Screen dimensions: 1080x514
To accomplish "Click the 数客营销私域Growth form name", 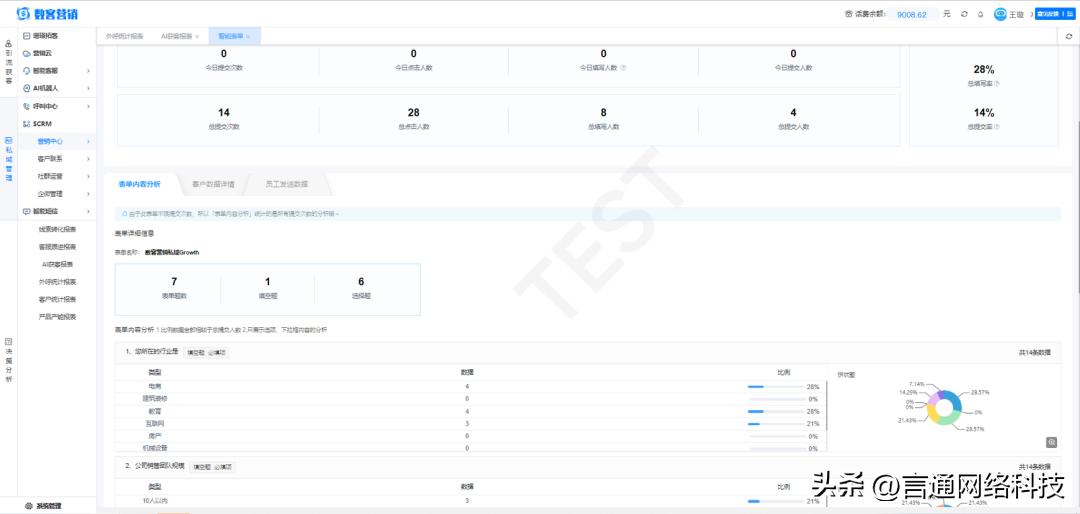I will (x=172, y=253).
